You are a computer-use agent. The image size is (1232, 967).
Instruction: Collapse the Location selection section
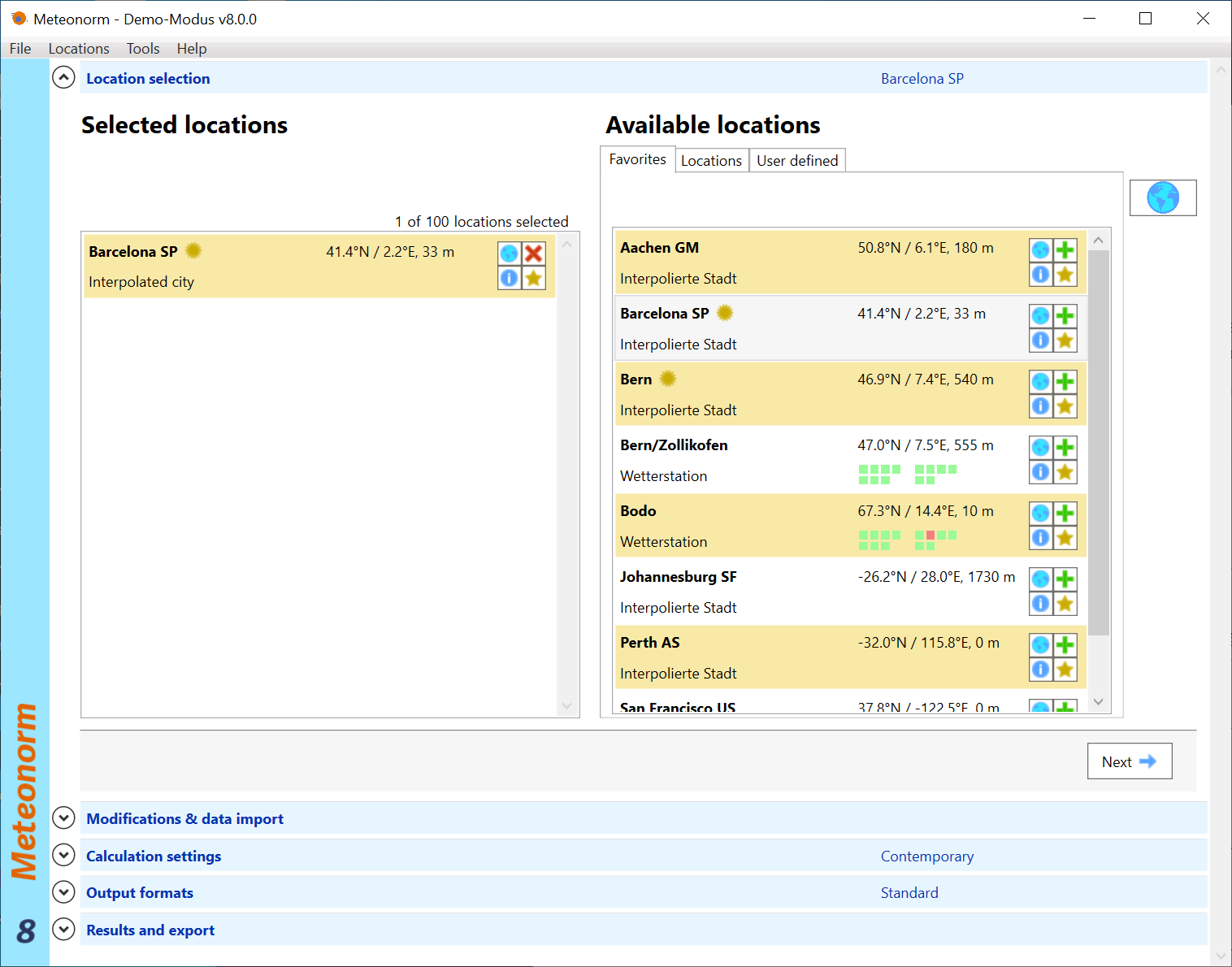pos(63,78)
